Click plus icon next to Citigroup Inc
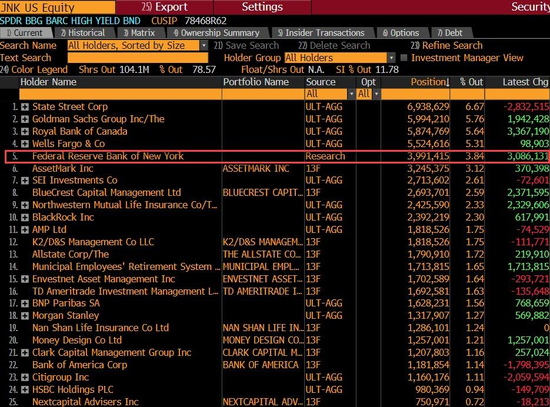Image resolution: width=550 pixels, height=407 pixels. (x=25, y=378)
